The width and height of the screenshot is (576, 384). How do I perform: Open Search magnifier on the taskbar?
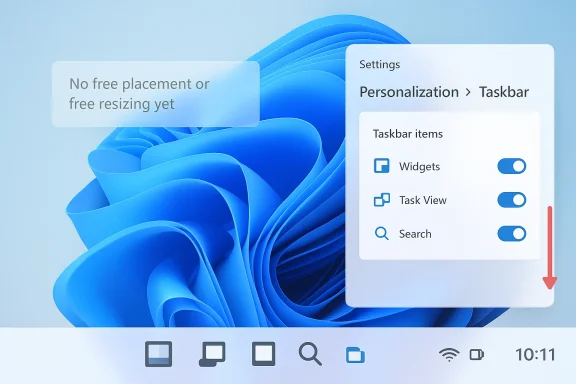pos(310,354)
